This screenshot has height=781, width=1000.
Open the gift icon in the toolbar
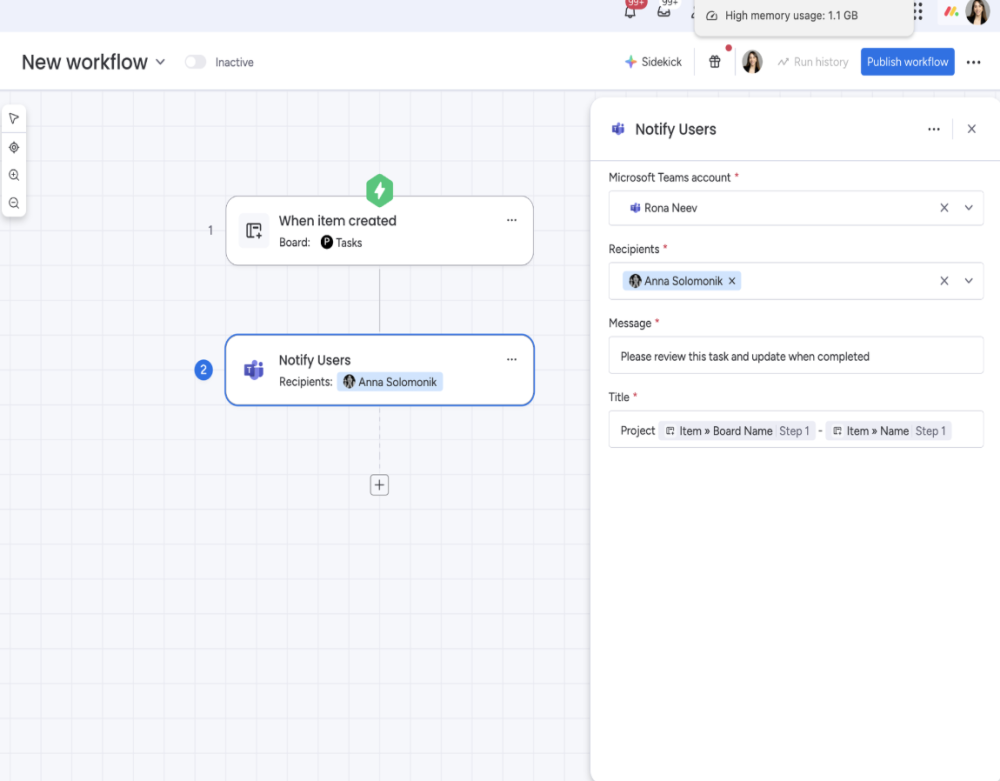pyautogui.click(x=714, y=62)
